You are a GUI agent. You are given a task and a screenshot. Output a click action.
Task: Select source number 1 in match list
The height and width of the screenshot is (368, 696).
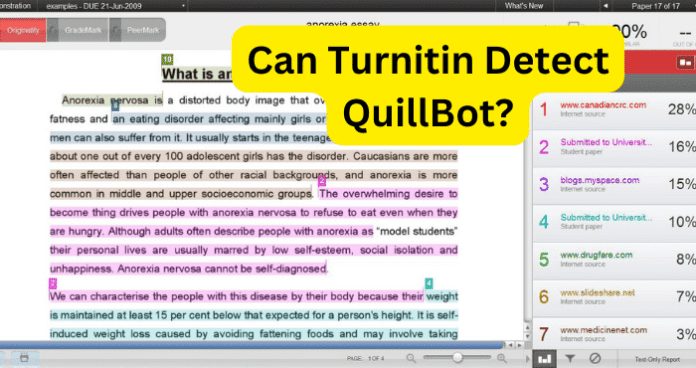pyautogui.click(x=544, y=110)
